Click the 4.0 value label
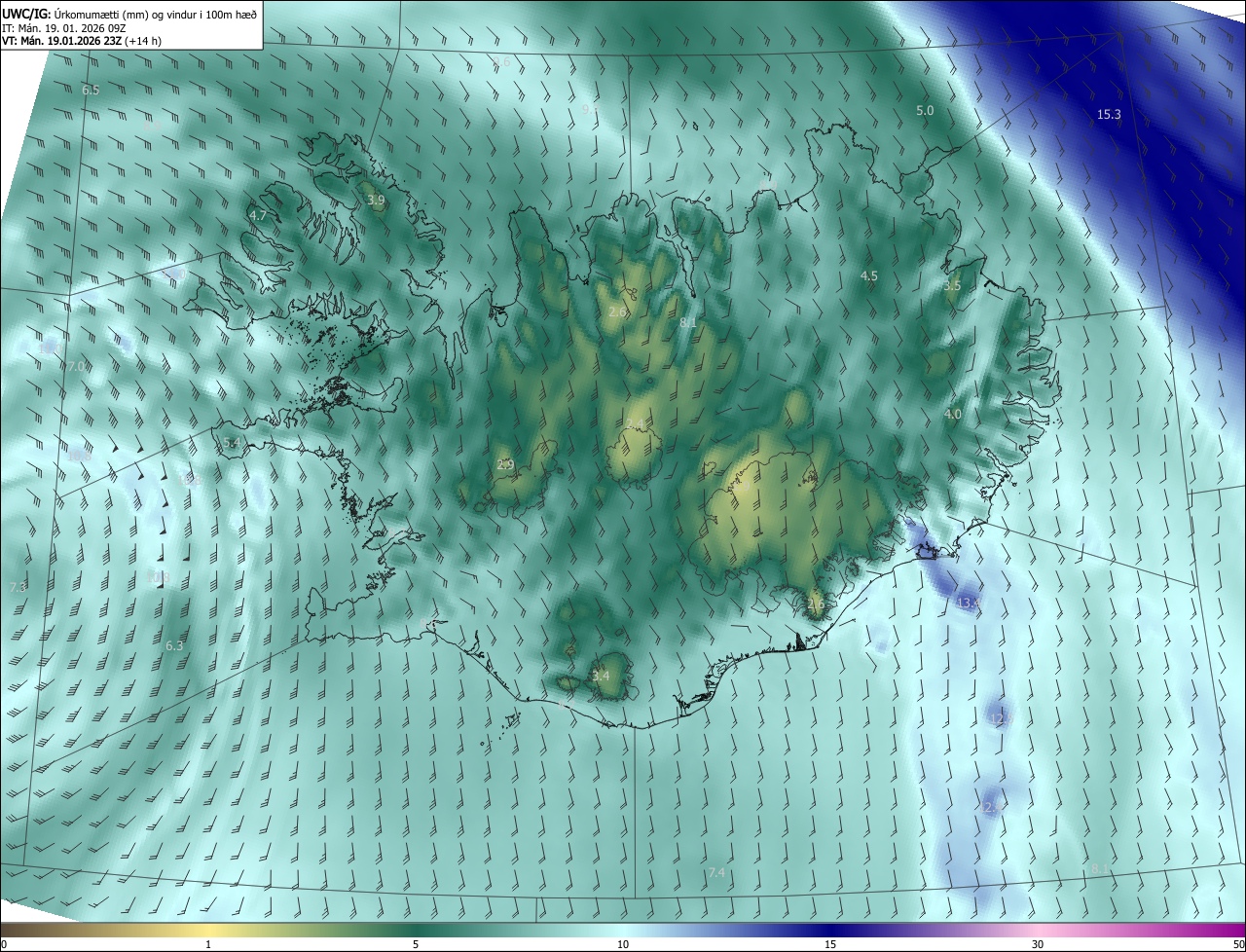Viewport: 1246px width, 952px height. click(953, 415)
